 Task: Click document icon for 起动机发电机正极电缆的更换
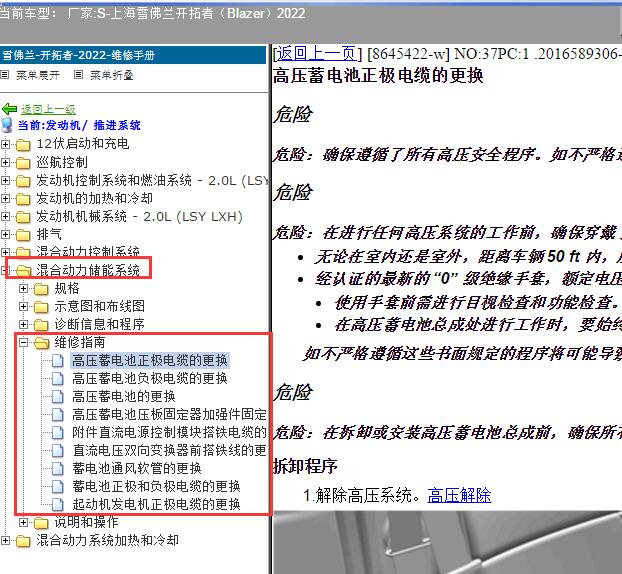58,505
